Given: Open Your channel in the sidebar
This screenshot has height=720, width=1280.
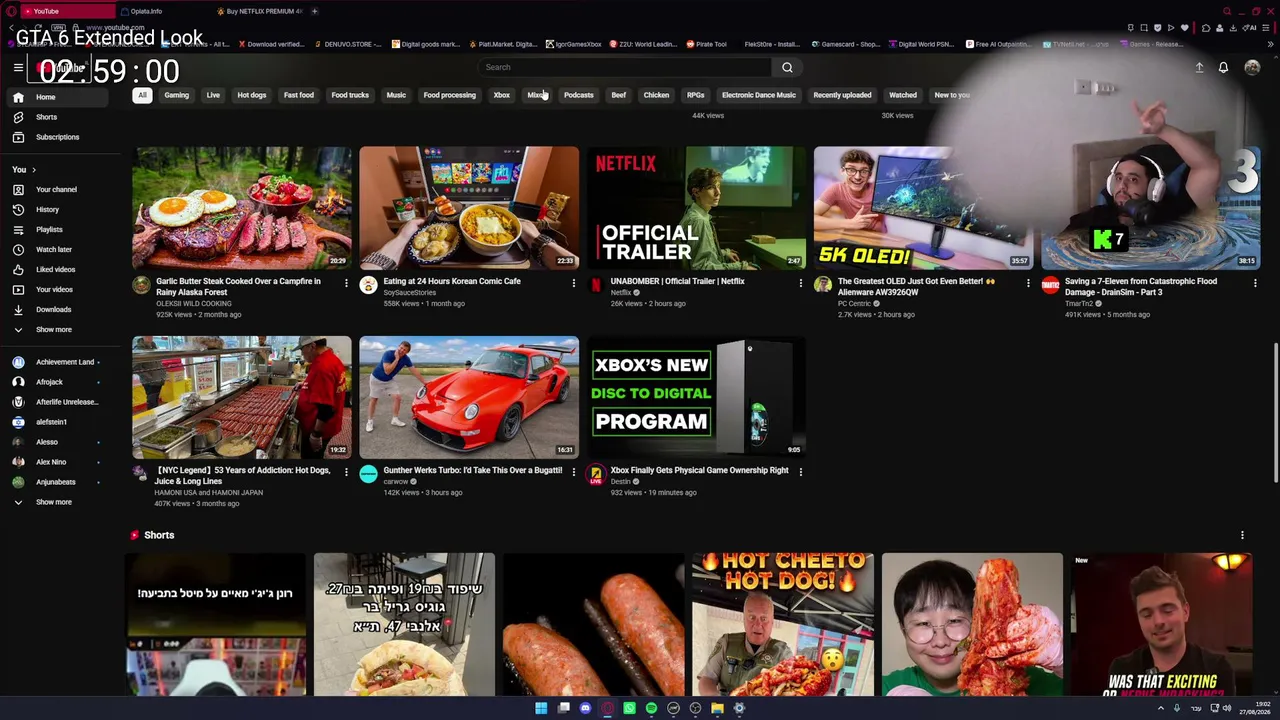Looking at the screenshot, I should point(56,189).
